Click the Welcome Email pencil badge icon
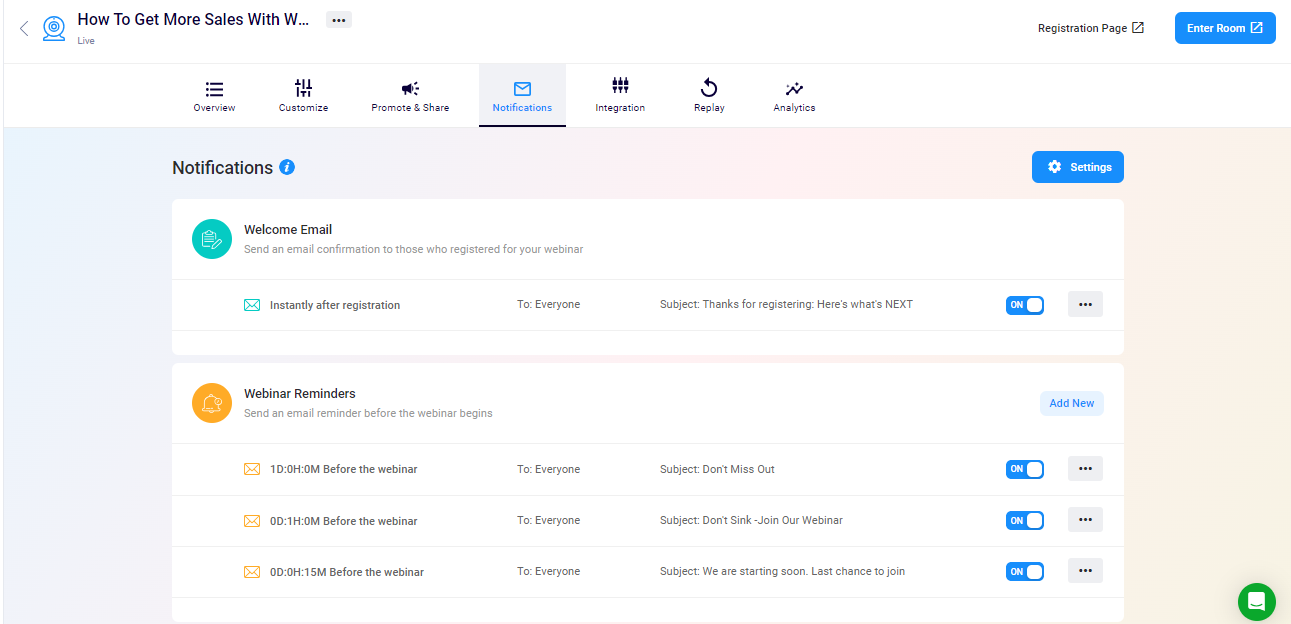Viewport: 1291px width, 624px height. (x=211, y=238)
